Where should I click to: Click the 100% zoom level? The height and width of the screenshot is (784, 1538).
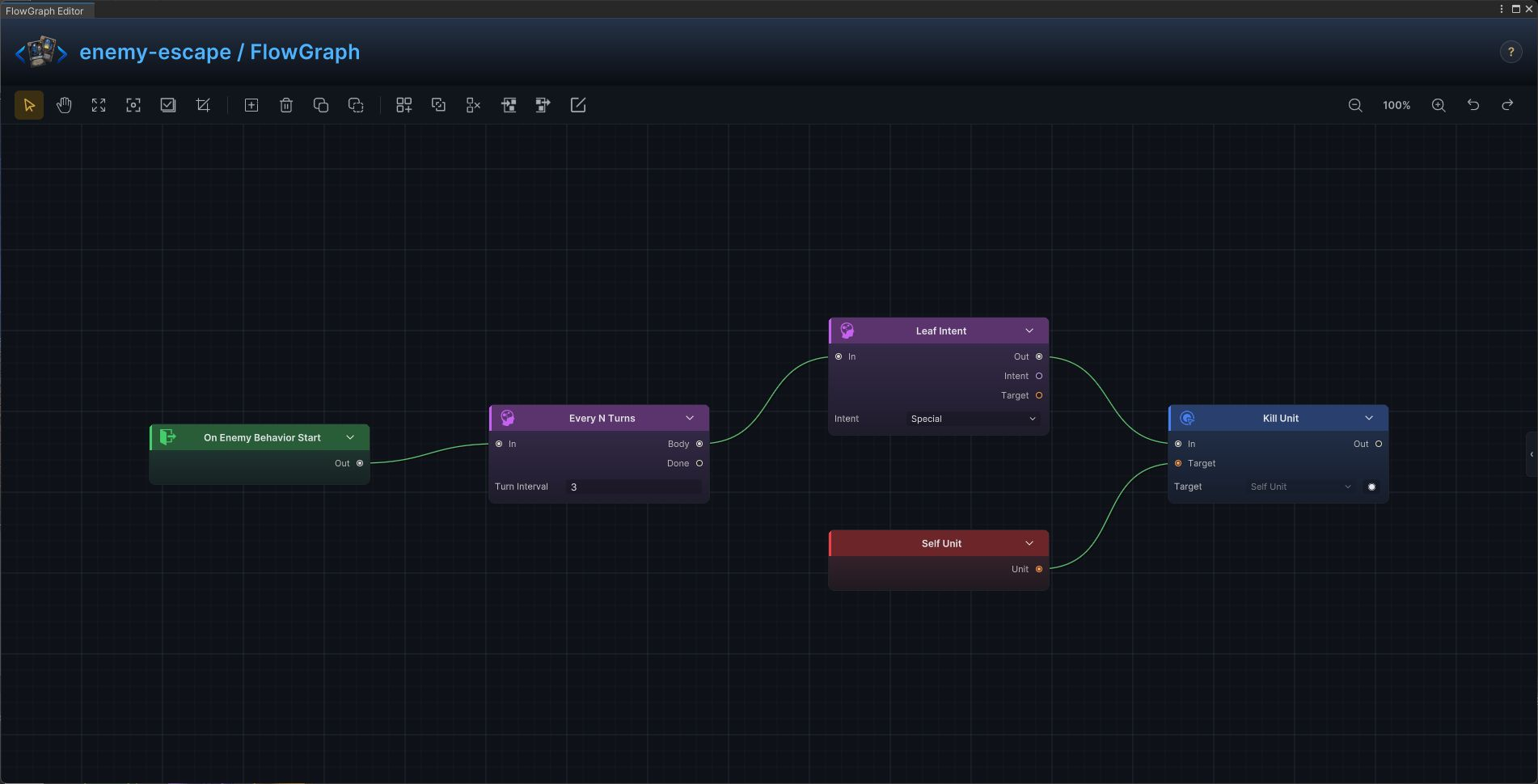[1396, 105]
